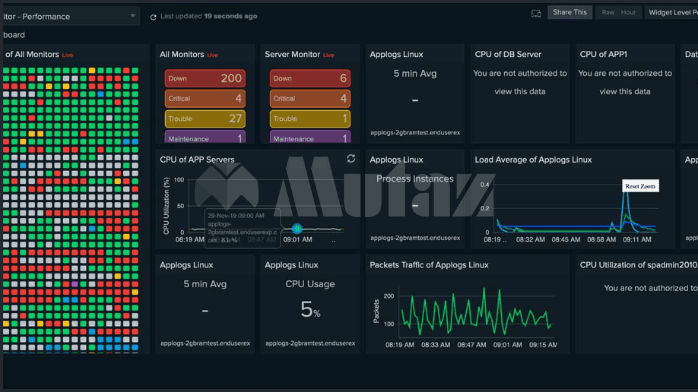Click the 08:47 AM label under Packets chart
The height and width of the screenshot is (392, 698).
pyautogui.click(x=471, y=345)
